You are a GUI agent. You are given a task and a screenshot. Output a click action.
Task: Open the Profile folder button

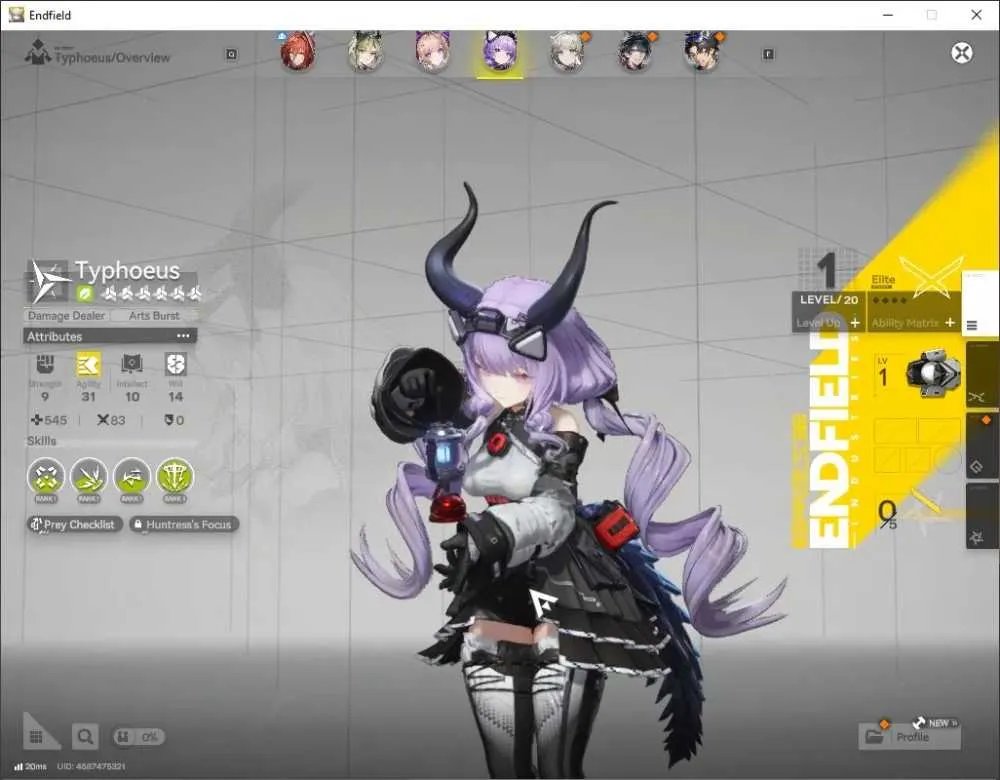click(x=909, y=736)
